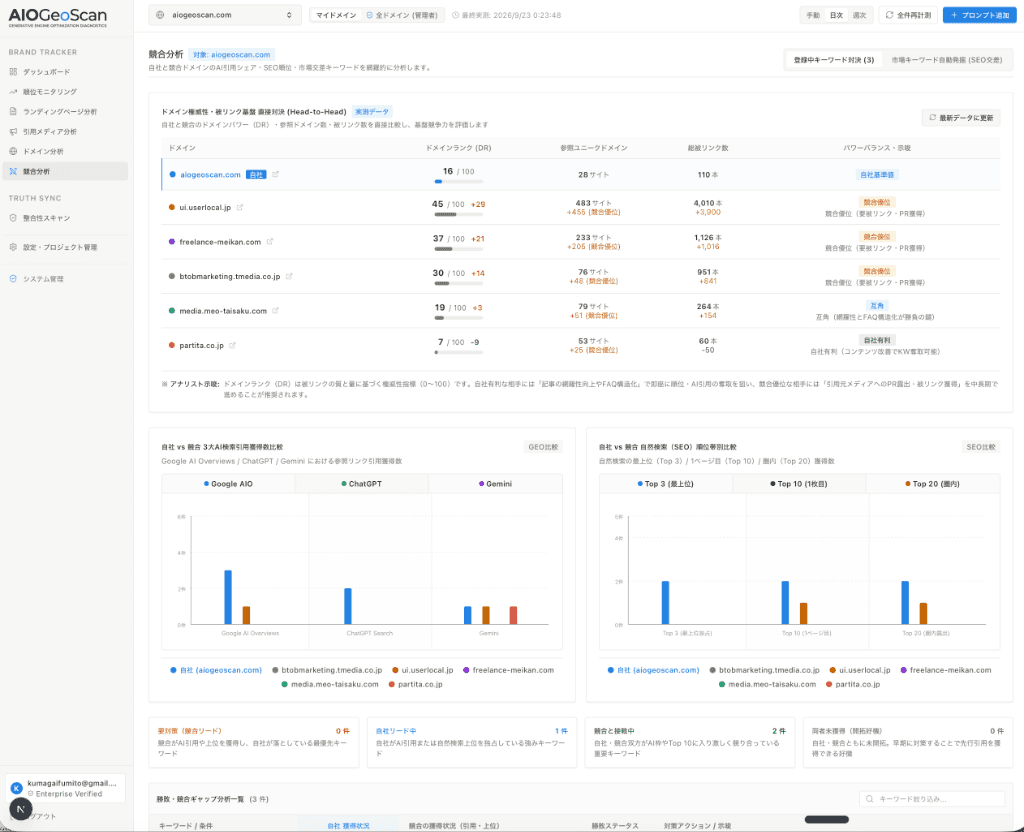Toggle ui.userlocal.jp in GEO chart legend
The image size is (1024, 832).
coord(423,670)
